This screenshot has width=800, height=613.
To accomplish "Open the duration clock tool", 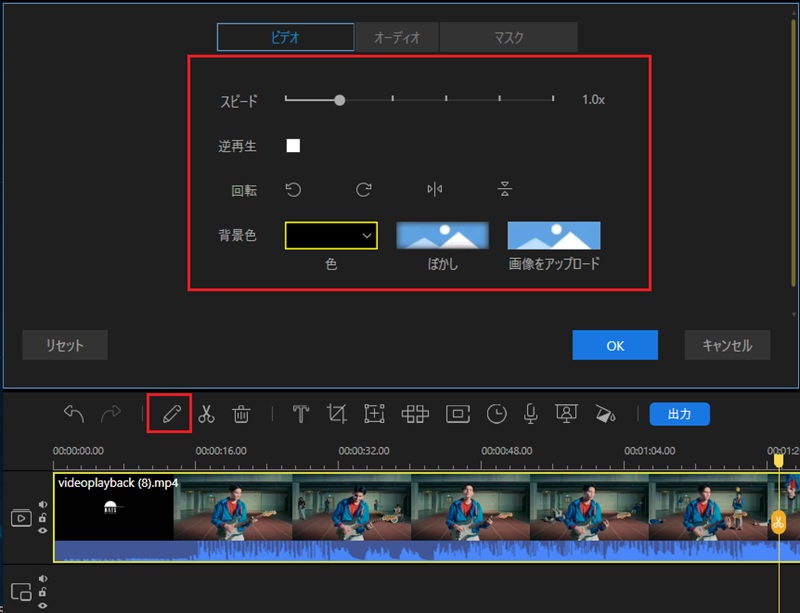I will [x=496, y=414].
